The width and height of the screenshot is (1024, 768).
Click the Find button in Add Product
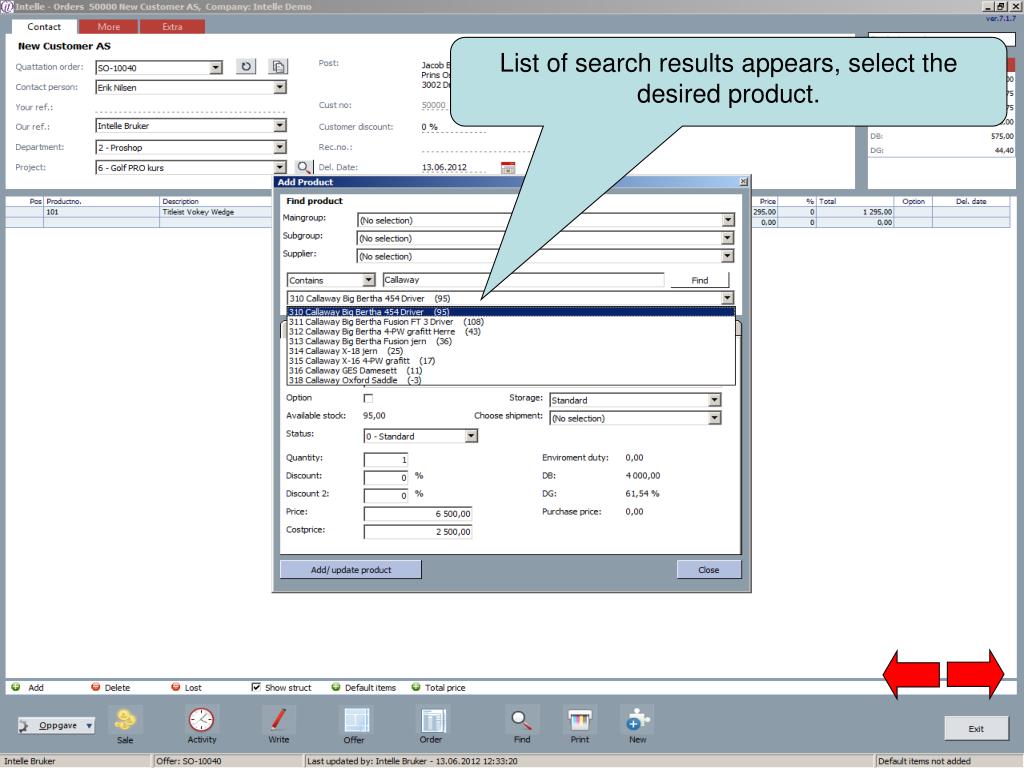pos(699,280)
